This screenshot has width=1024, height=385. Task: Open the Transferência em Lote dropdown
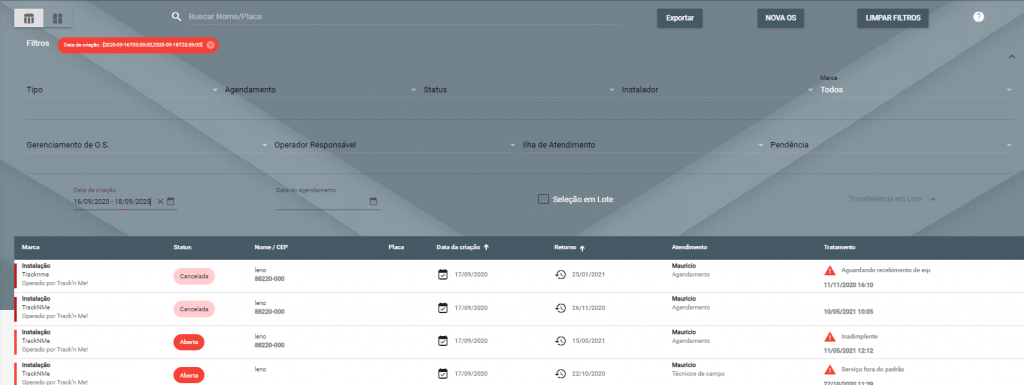pos(892,199)
